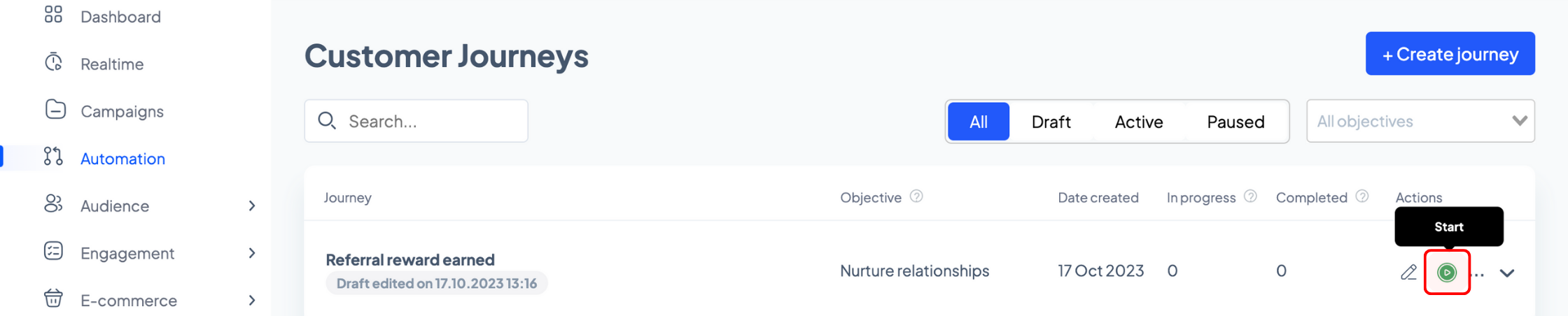Screen dimensions: 1568x316
Task: Select the Automation branch icon in sidebar
Action: [x=53, y=157]
